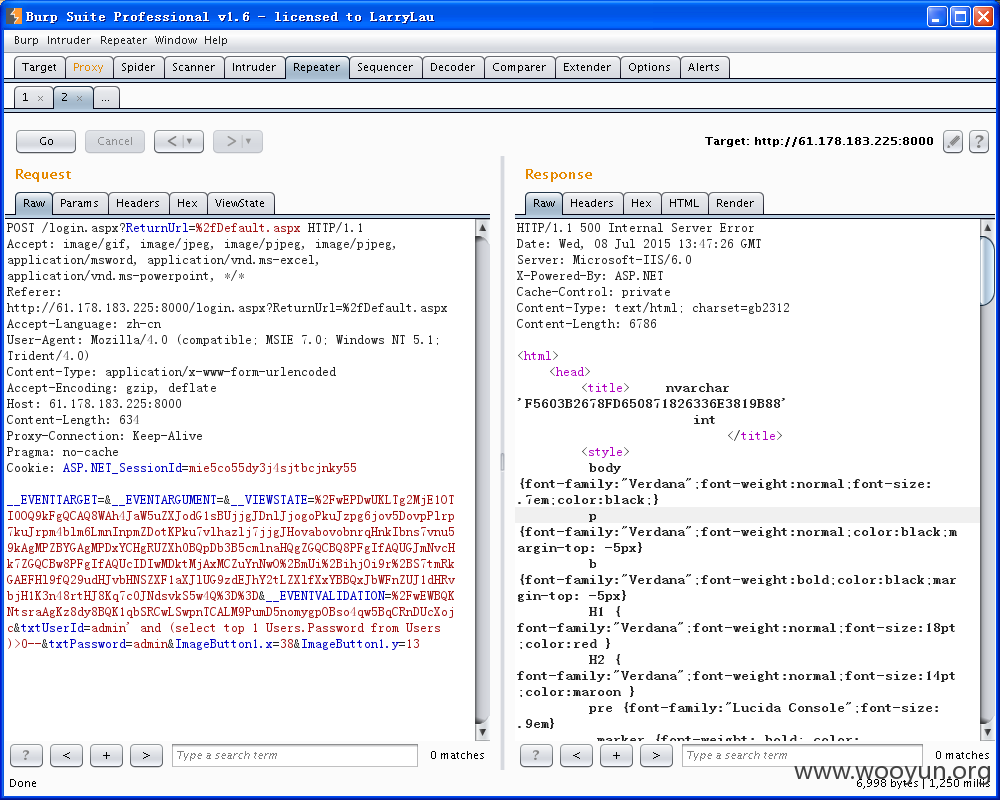Screen dimensions: 1000x800
Task: Switch to the Alerts tab
Action: (x=703, y=68)
